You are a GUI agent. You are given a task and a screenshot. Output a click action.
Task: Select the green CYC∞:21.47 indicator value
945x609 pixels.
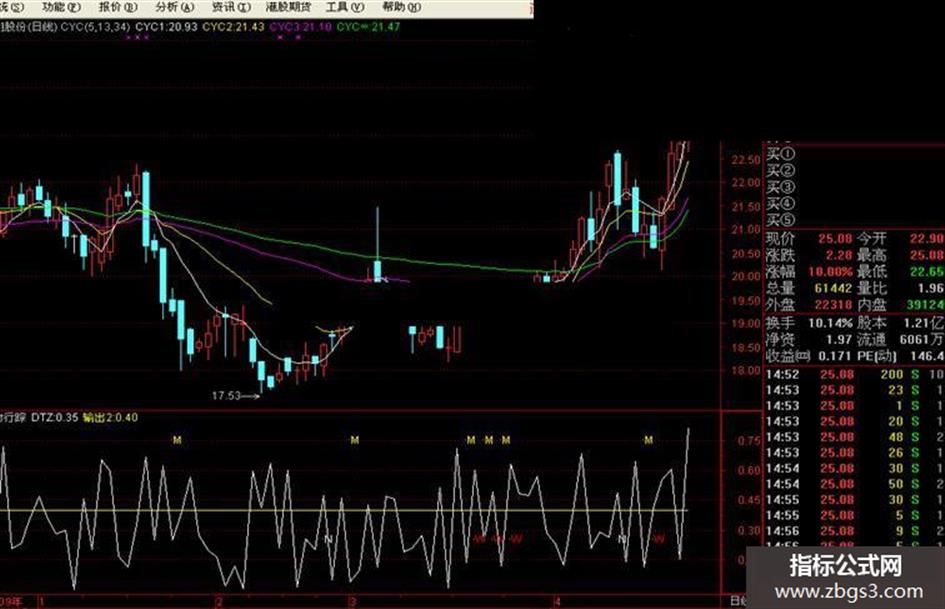click(368, 27)
